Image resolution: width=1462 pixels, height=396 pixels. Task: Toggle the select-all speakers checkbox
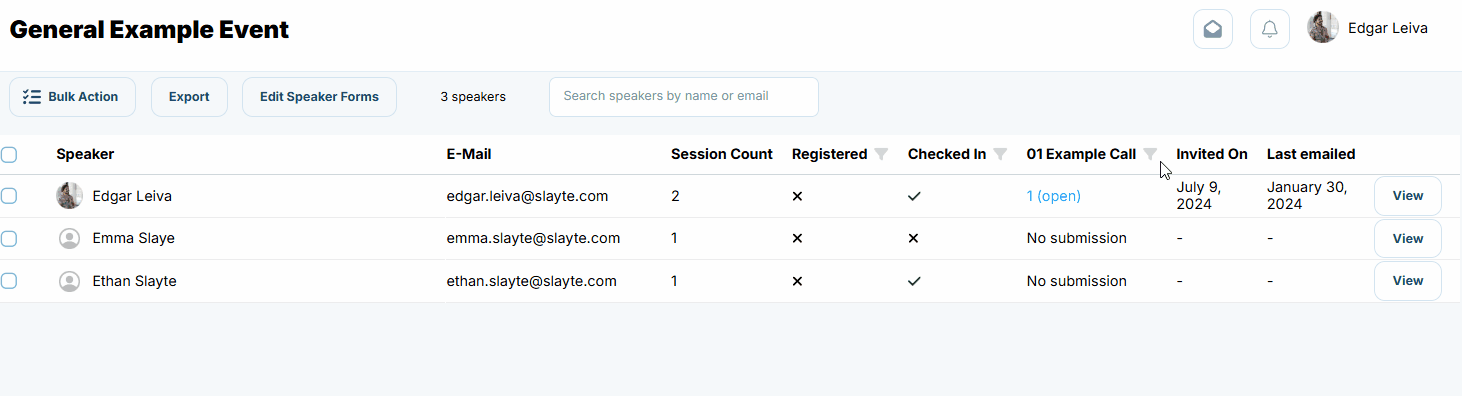(x=9, y=154)
